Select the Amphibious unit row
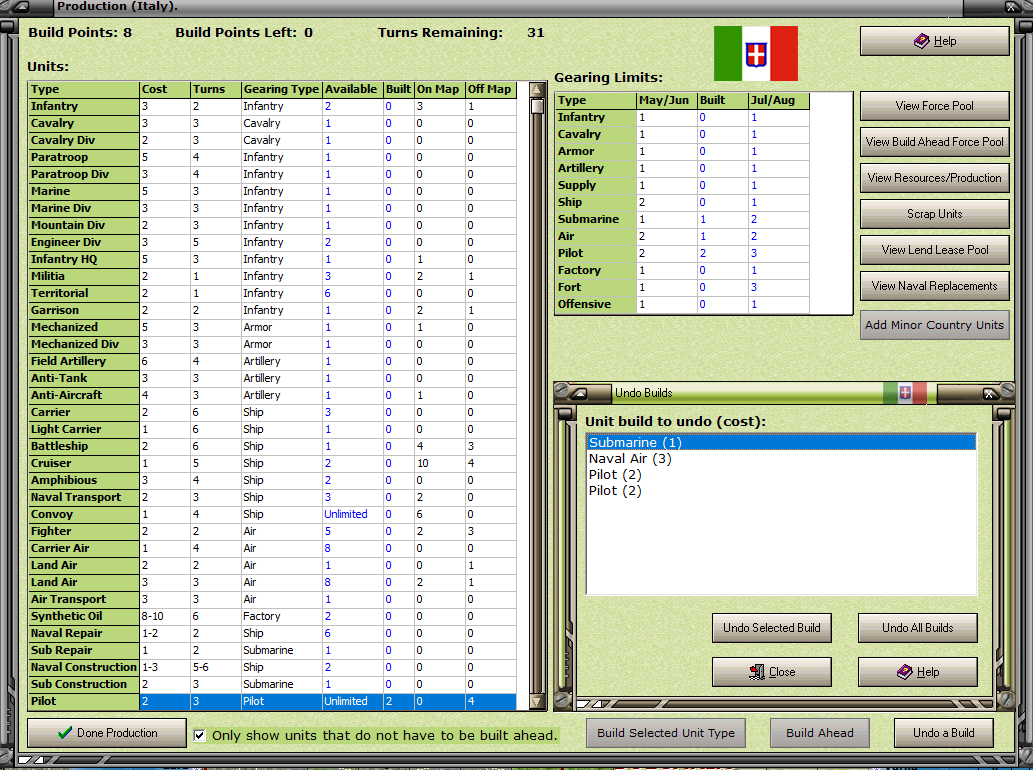This screenshot has width=1033, height=771. [272, 480]
